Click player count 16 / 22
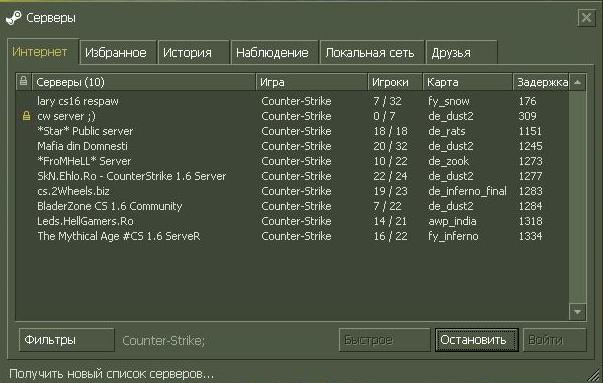603x383 pixels. click(390, 236)
